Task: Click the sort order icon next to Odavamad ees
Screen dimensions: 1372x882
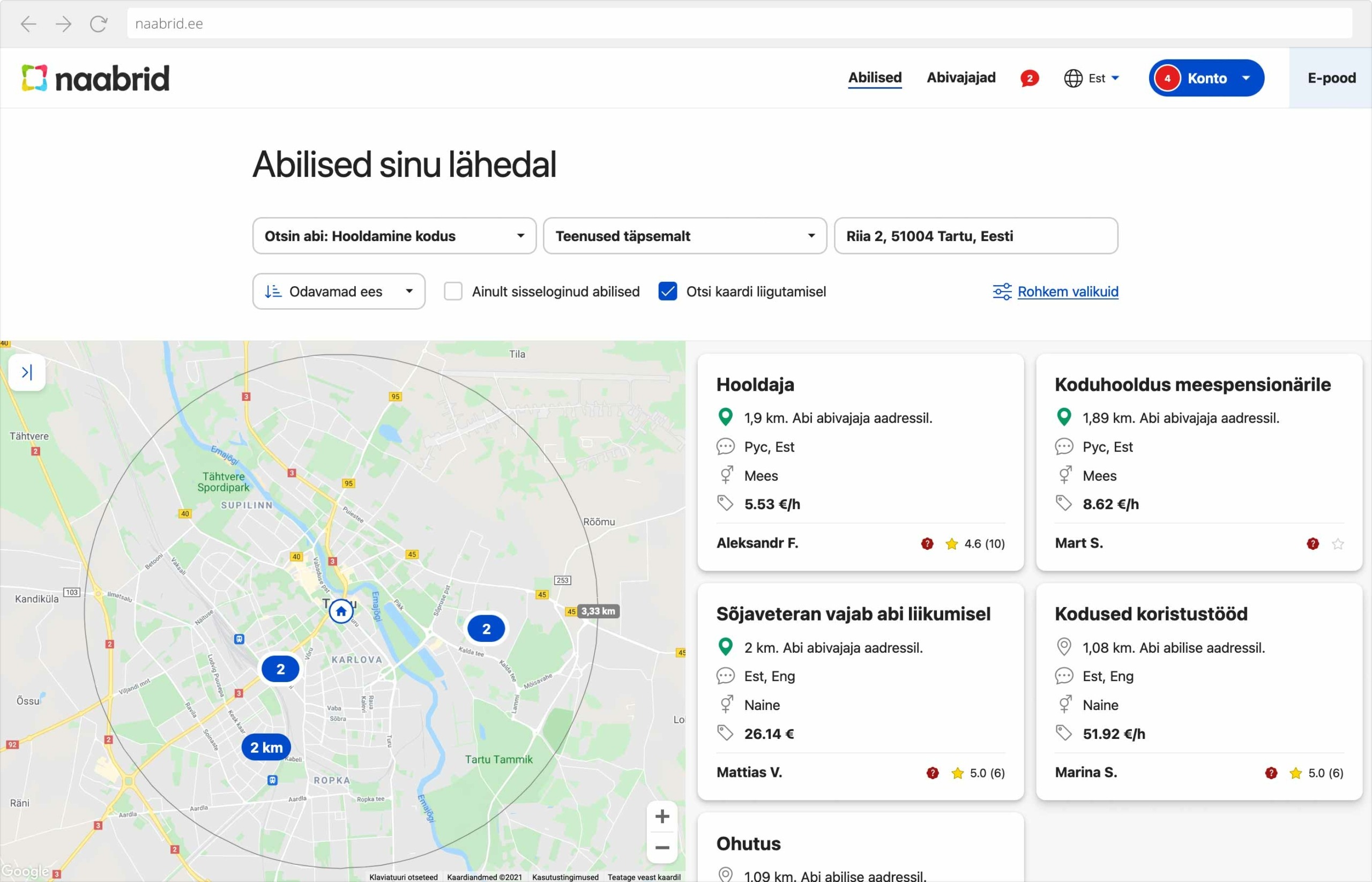Action: (x=273, y=291)
